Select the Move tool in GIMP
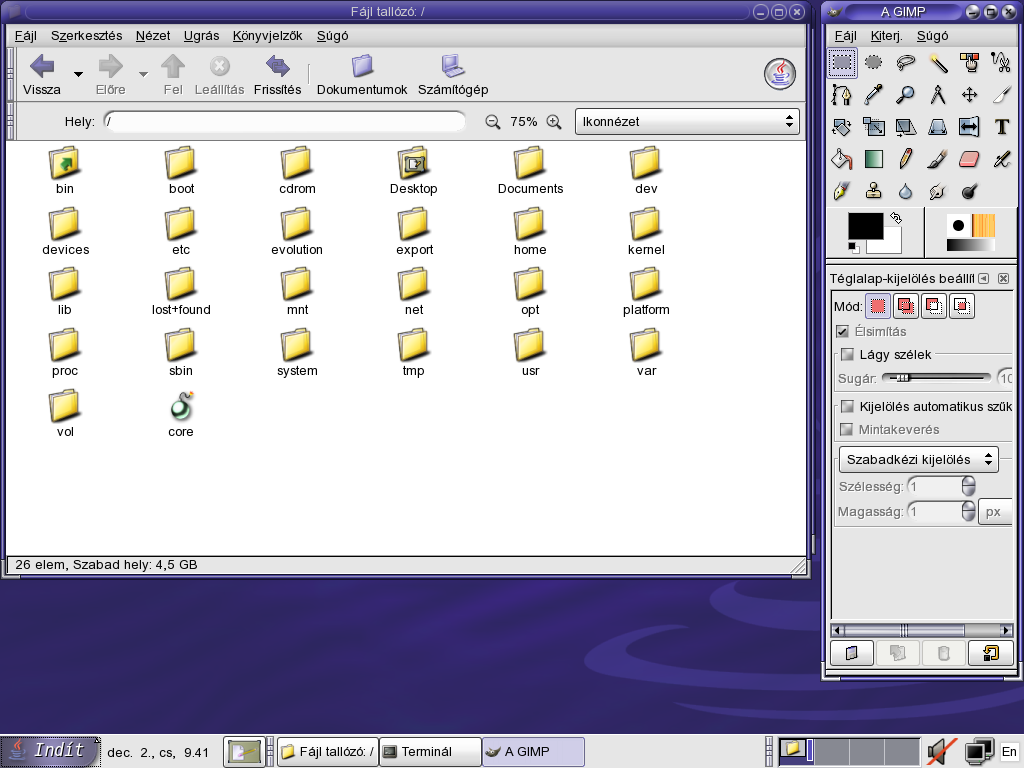 point(969,95)
